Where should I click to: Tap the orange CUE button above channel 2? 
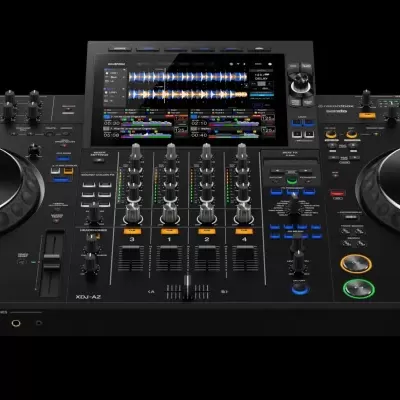207,231
